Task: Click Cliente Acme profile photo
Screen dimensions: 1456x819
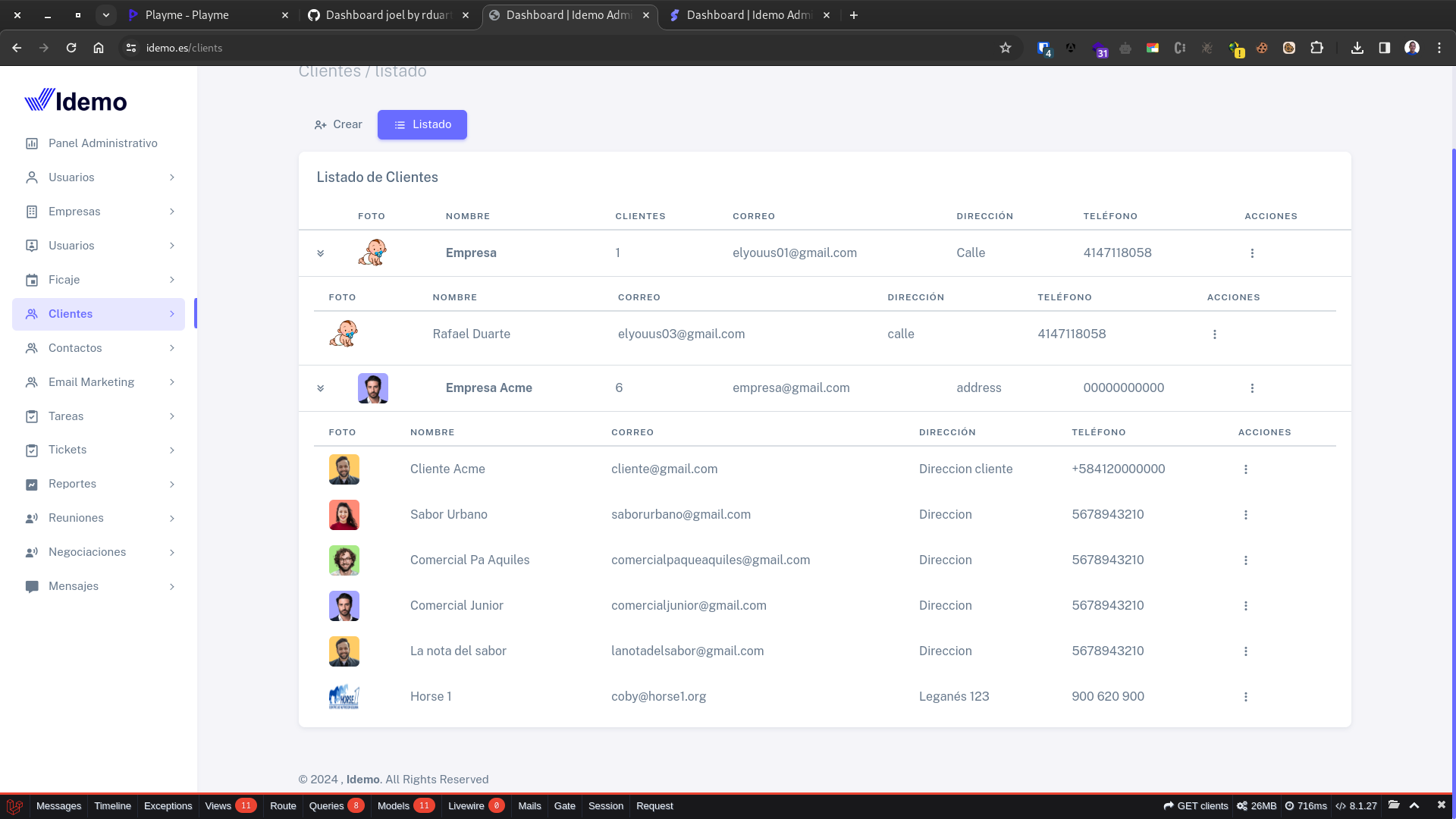Action: tap(344, 469)
